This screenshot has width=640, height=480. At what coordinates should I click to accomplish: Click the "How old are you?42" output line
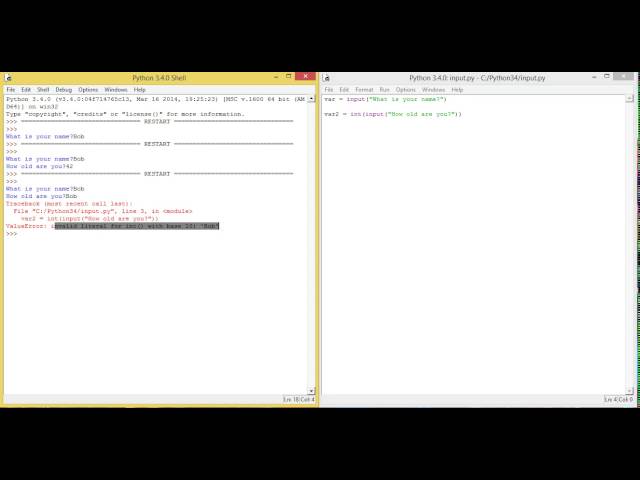40,166
